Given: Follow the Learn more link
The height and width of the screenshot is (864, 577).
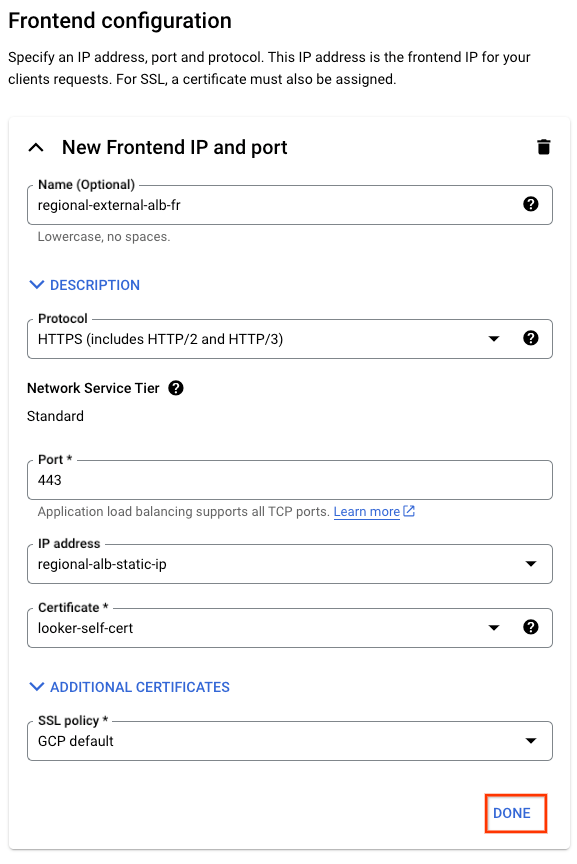Looking at the screenshot, I should coord(366,511).
